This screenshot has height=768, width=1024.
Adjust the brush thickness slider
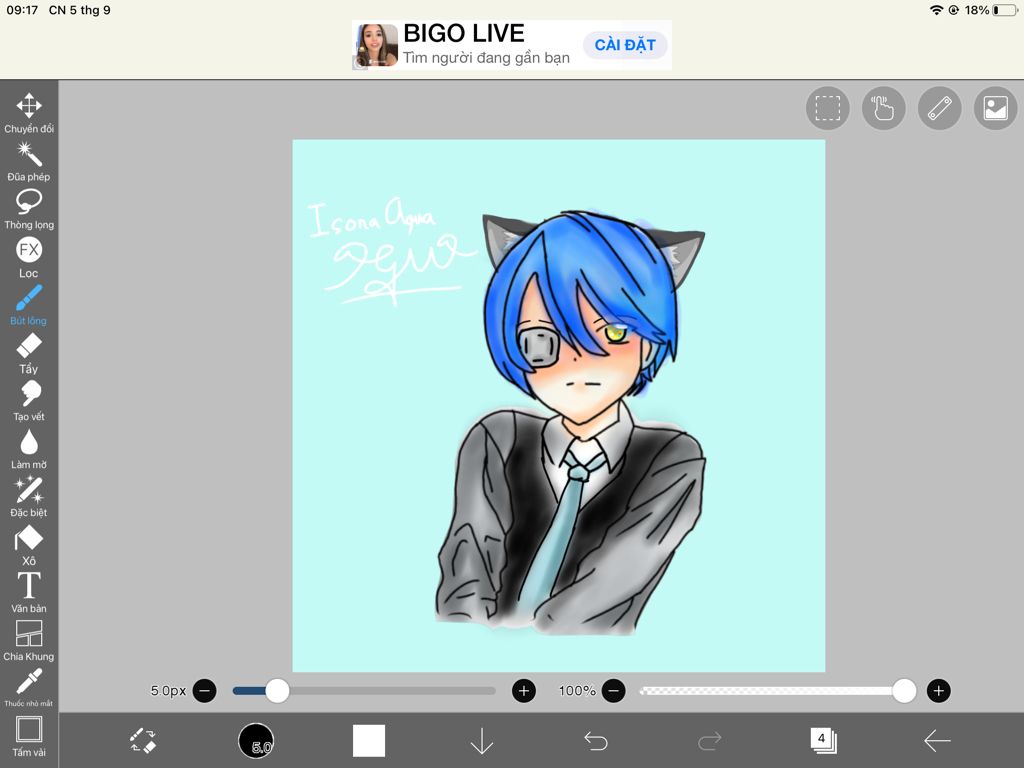click(x=364, y=690)
